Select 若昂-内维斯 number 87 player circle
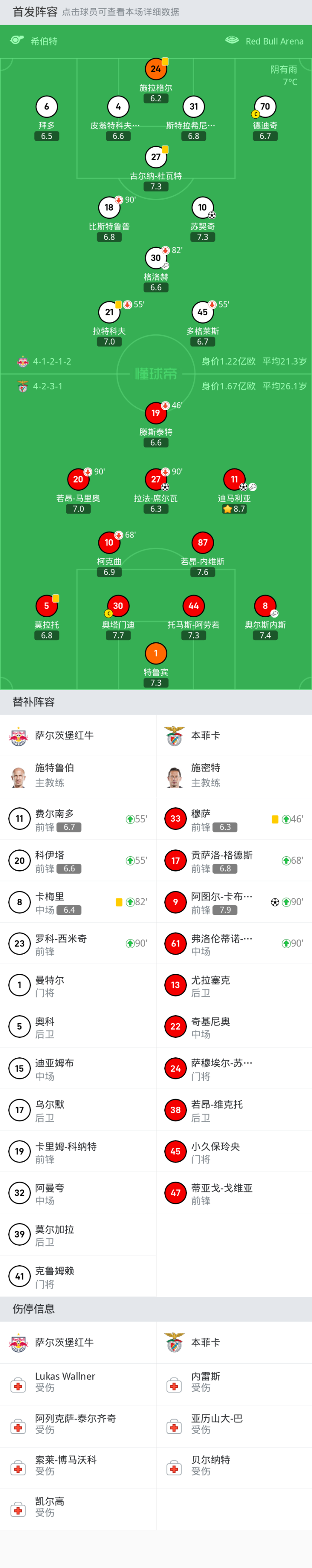The width and height of the screenshot is (312, 1568). 202,542
